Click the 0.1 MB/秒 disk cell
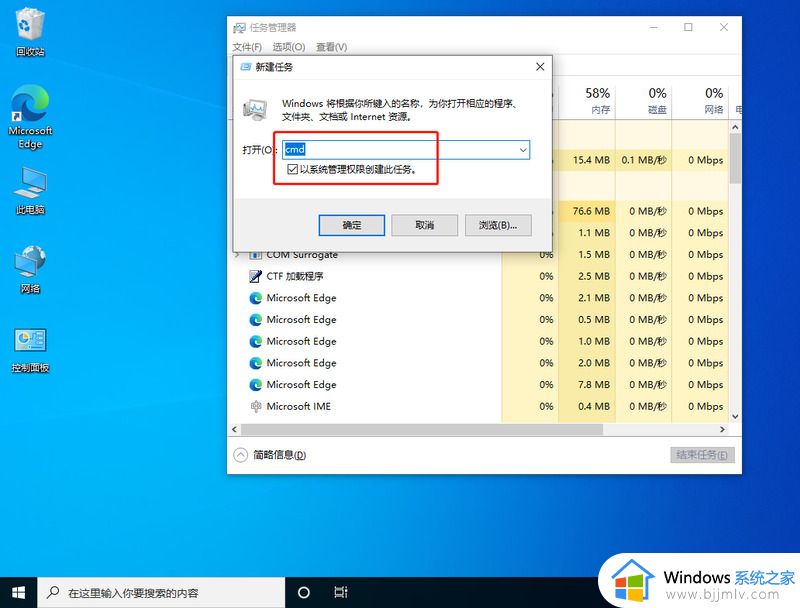The image size is (800, 608). (644, 160)
